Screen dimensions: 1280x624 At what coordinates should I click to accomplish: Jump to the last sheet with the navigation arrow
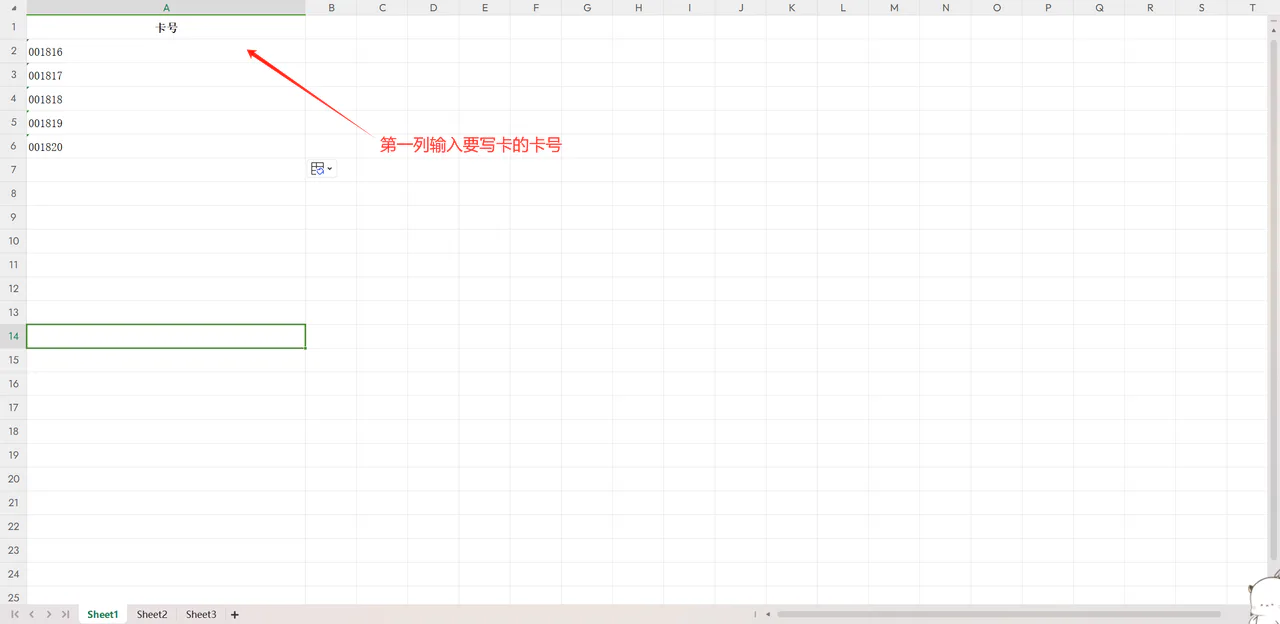tap(65, 614)
